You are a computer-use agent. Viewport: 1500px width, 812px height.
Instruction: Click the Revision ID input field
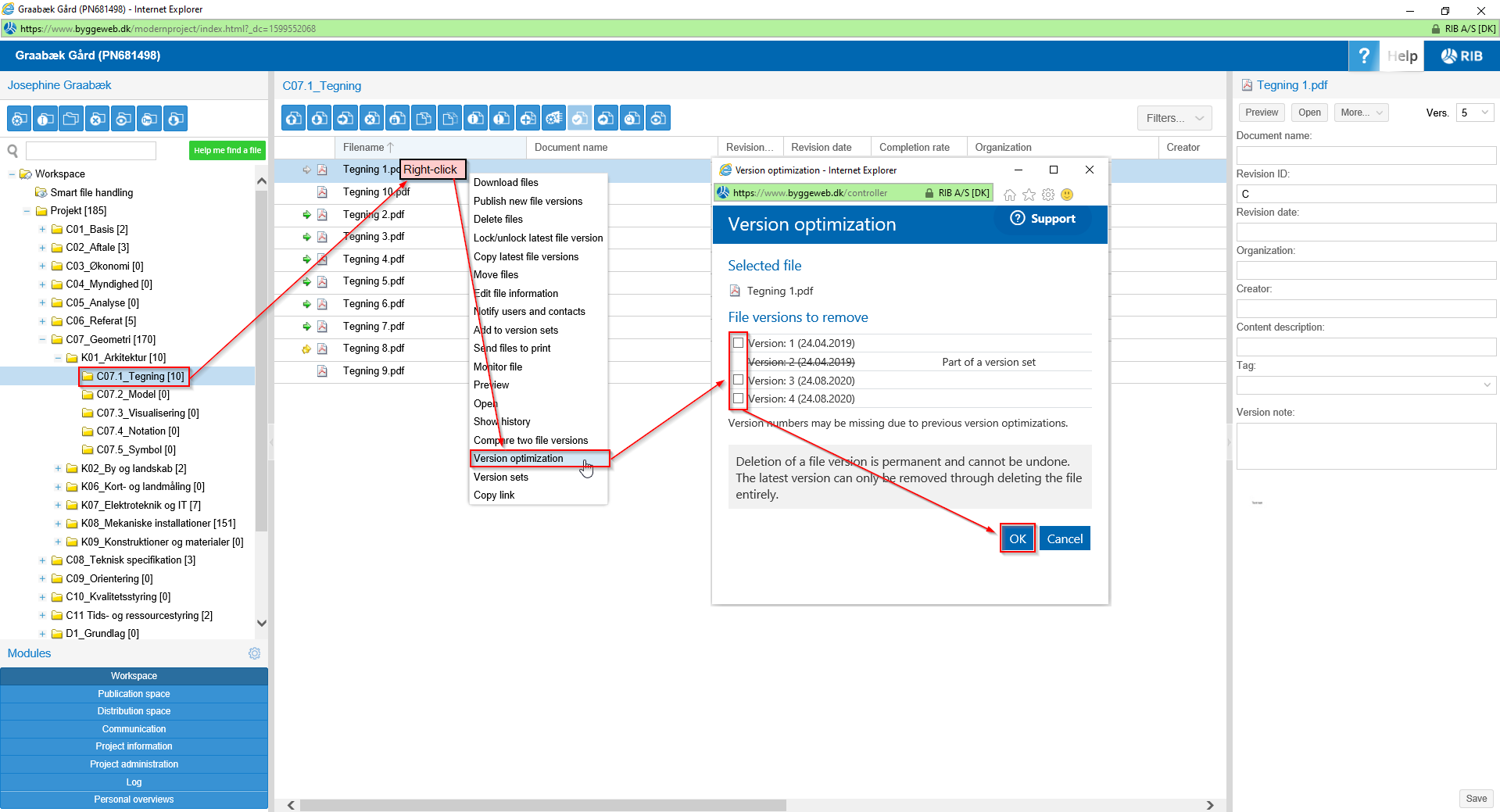pyautogui.click(x=1365, y=194)
